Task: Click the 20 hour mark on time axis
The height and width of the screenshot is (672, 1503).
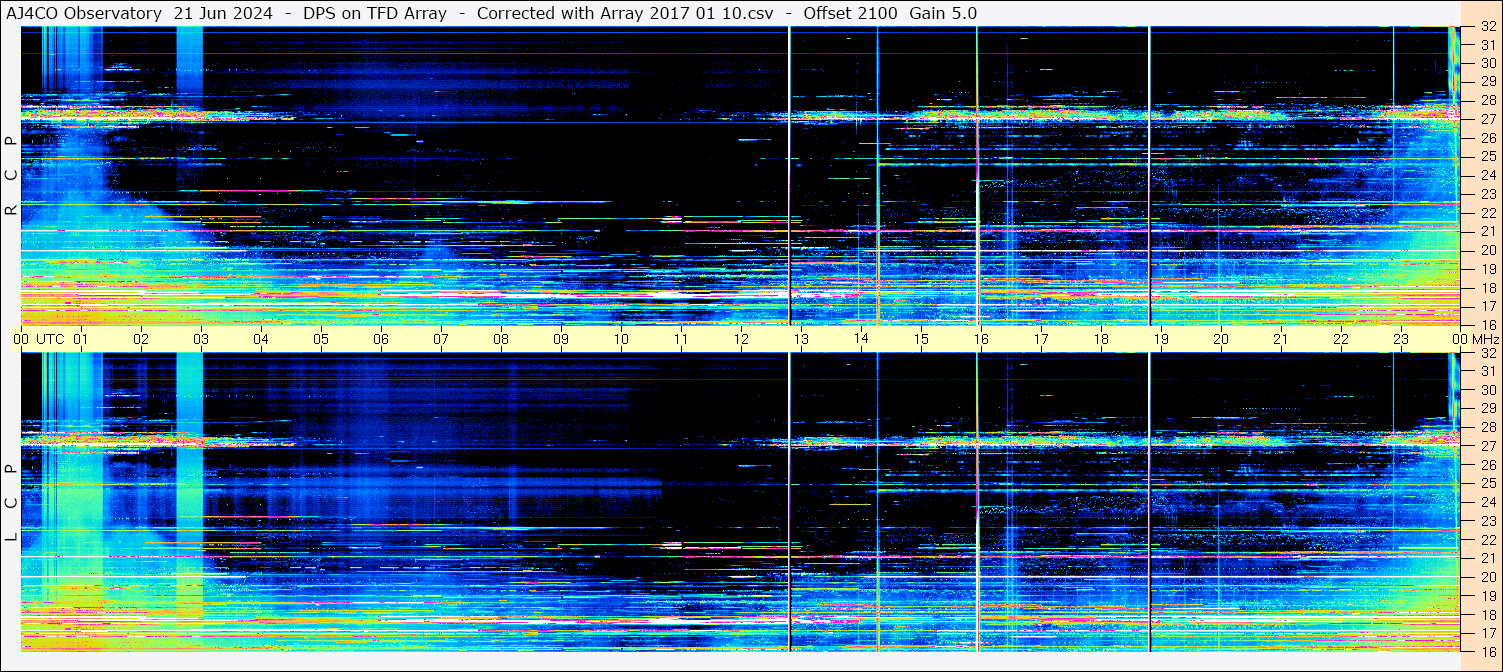Action: point(1221,339)
